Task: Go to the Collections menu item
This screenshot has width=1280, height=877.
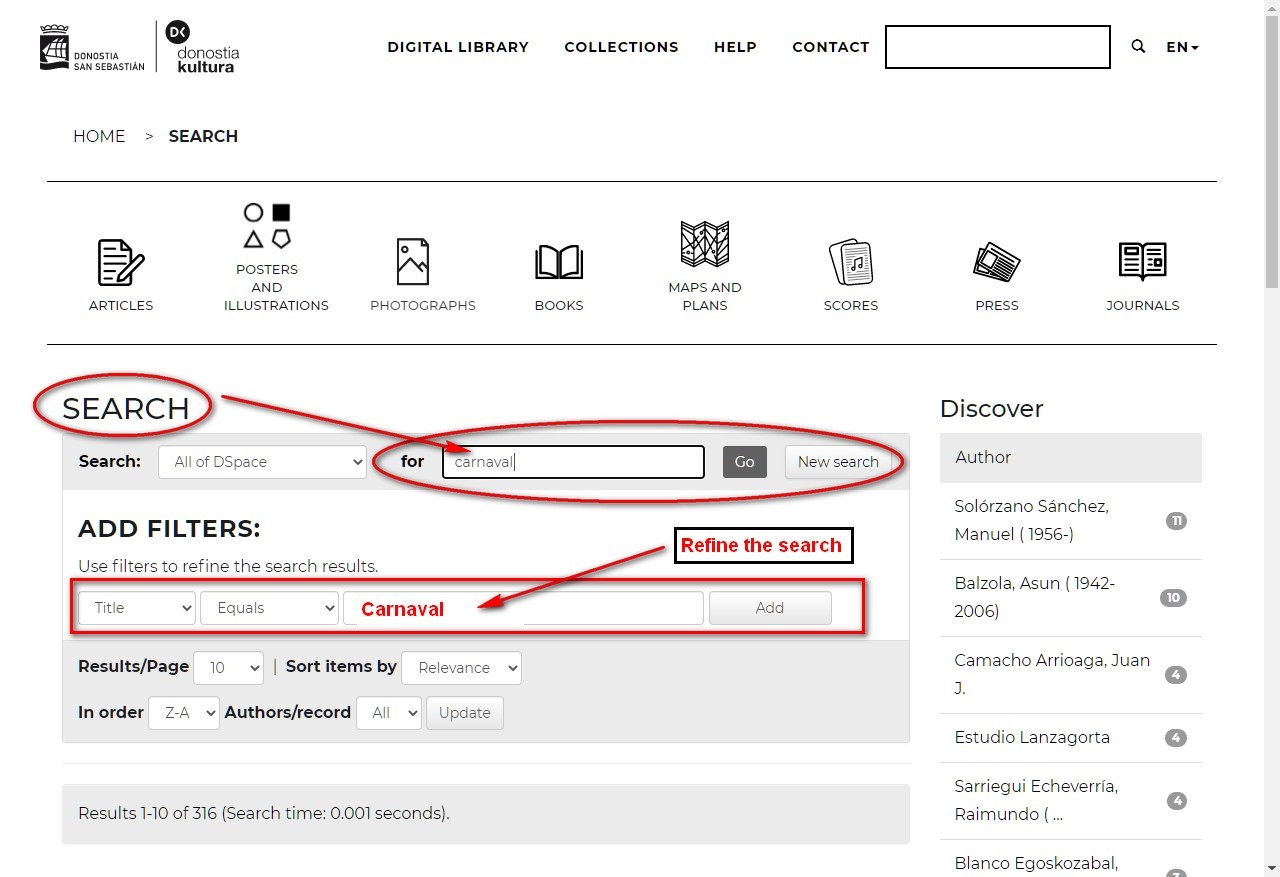Action: [x=621, y=47]
